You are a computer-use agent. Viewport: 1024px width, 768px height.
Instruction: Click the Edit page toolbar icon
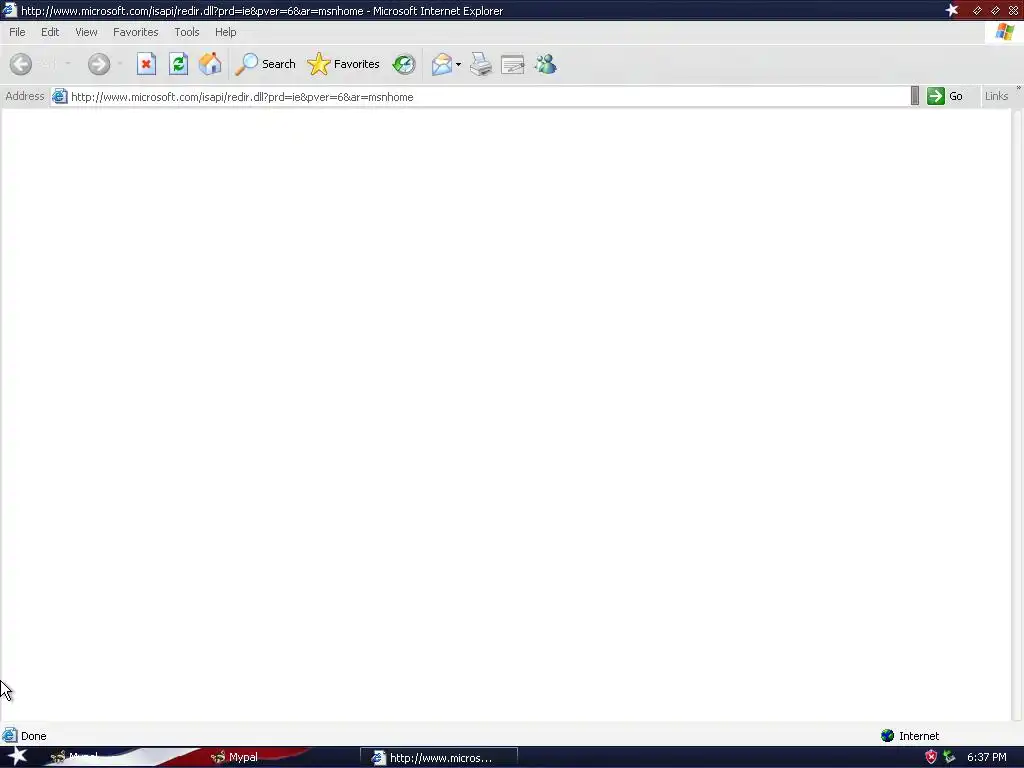(513, 64)
